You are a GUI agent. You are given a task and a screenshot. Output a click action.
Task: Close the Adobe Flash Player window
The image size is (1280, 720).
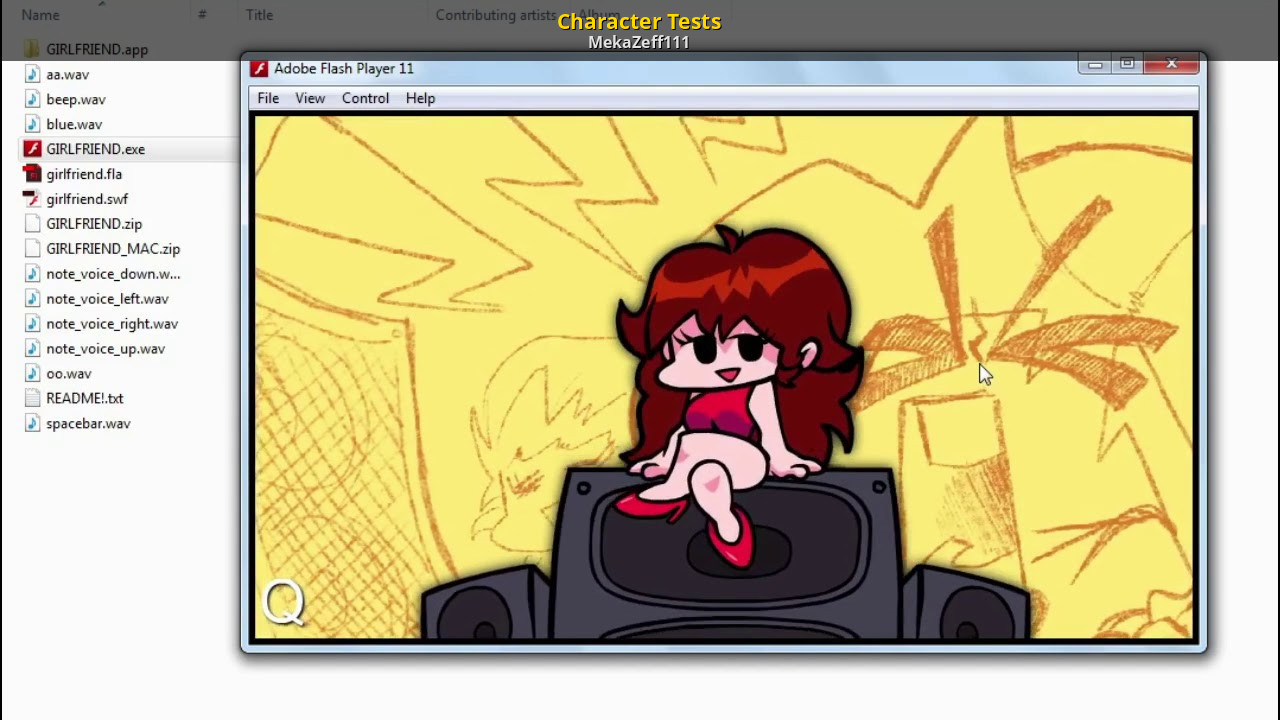(x=1171, y=65)
